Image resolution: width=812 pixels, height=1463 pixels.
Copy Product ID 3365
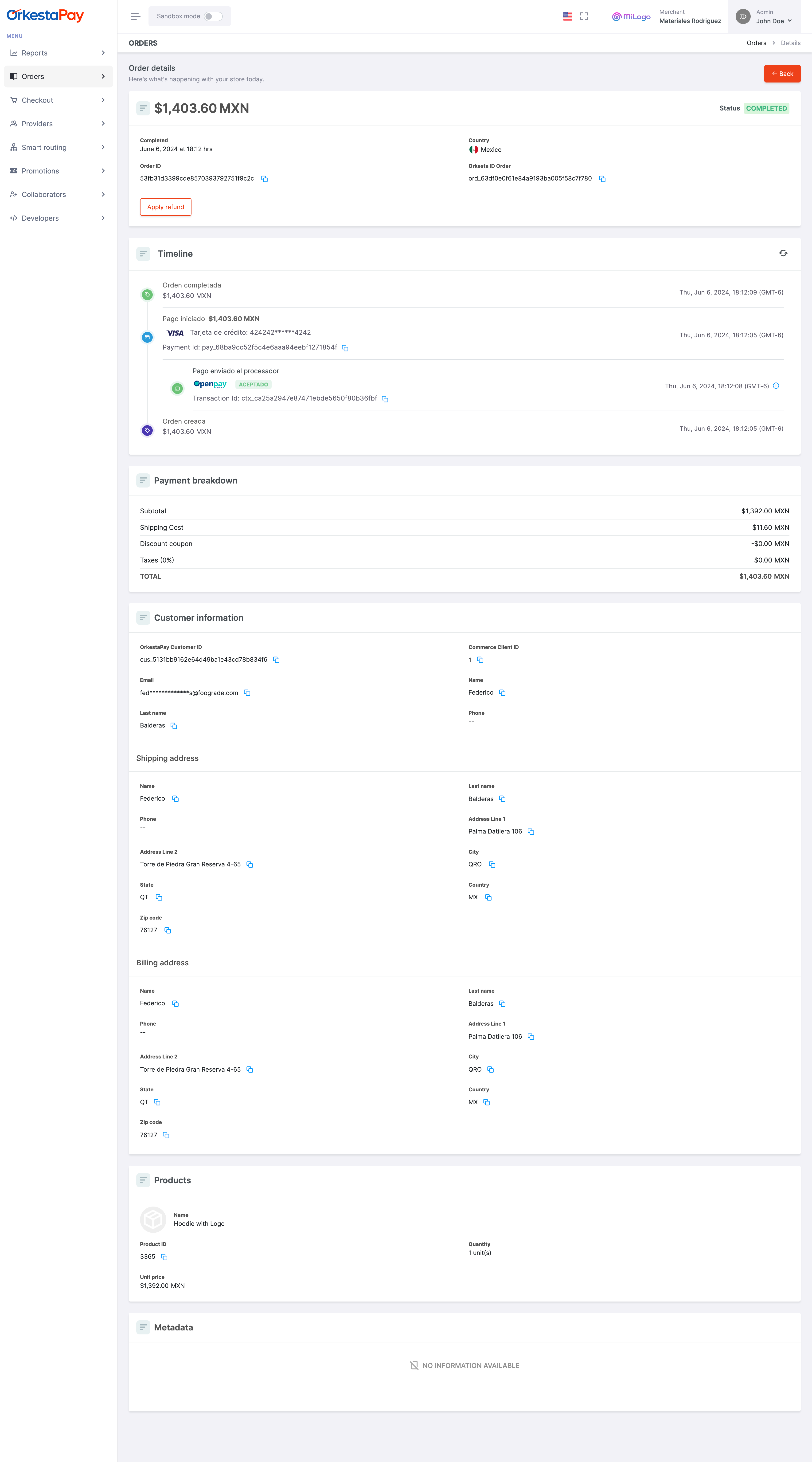click(x=164, y=1257)
